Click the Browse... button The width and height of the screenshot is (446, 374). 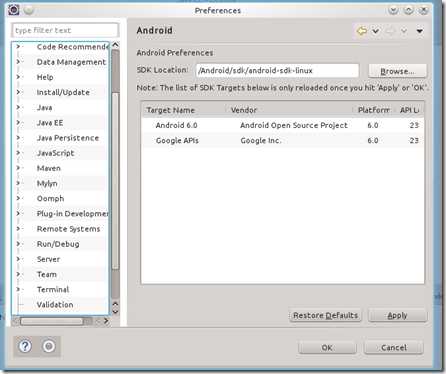[x=397, y=71]
